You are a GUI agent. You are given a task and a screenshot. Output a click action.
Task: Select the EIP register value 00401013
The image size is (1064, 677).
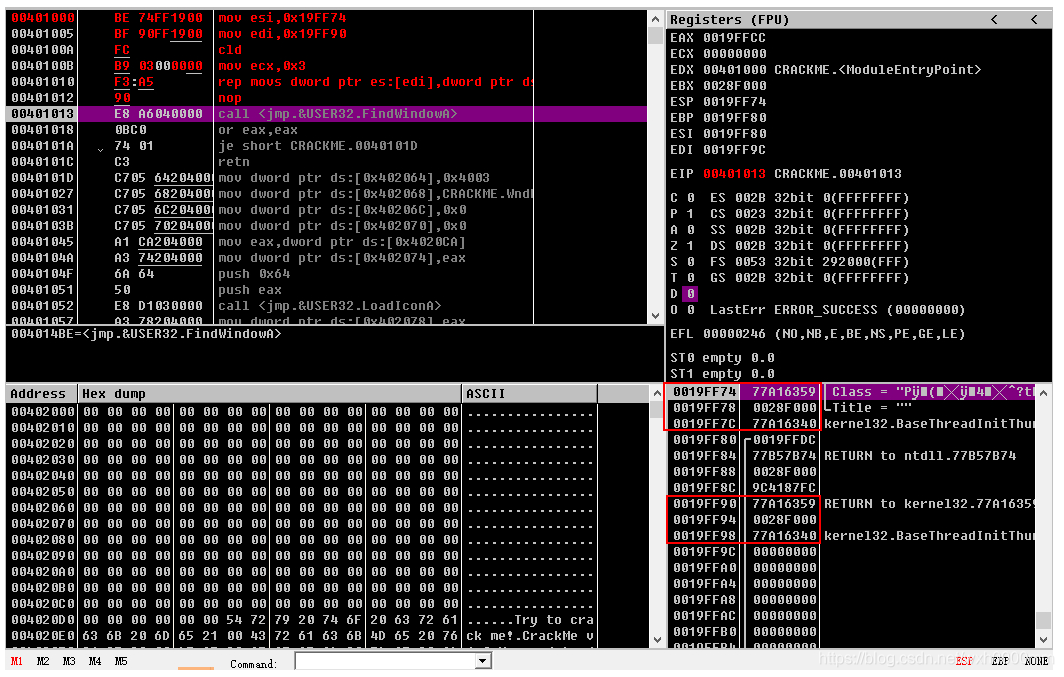point(734,174)
